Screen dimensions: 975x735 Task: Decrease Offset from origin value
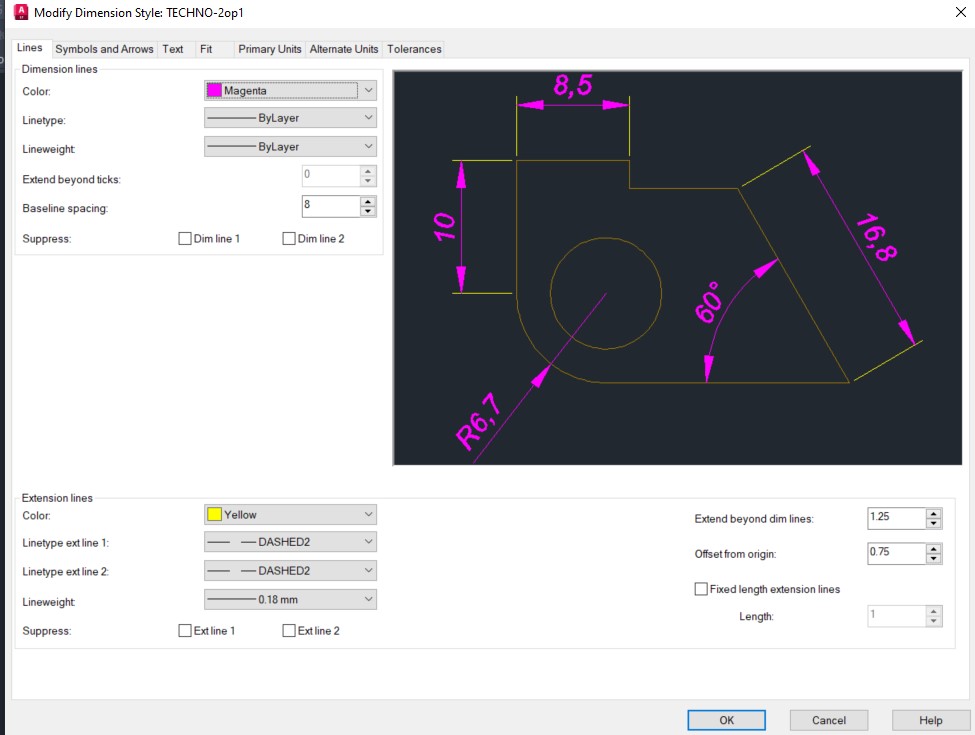pos(933,558)
